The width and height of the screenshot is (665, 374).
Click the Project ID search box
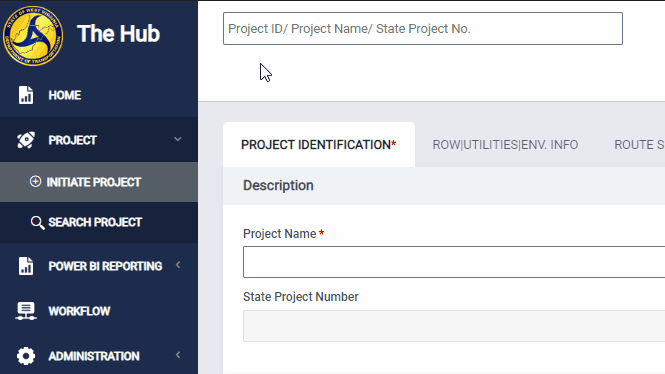coord(423,28)
